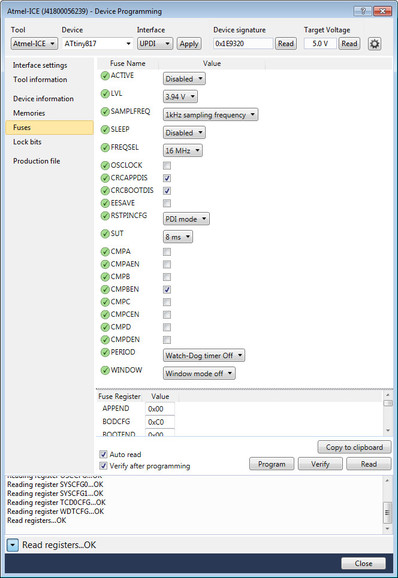Click the Apply interface button

pos(189,44)
